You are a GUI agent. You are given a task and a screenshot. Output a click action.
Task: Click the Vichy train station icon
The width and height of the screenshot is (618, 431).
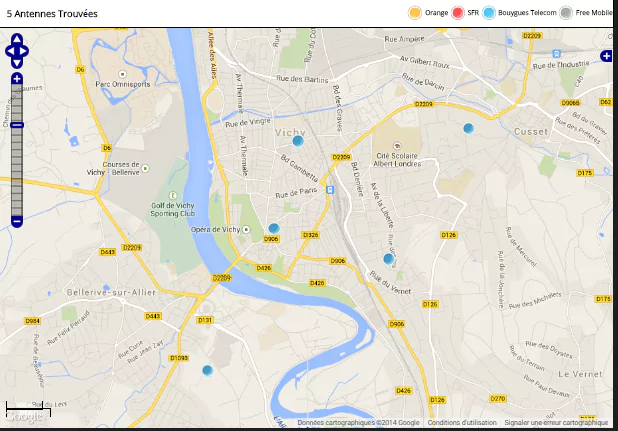[x=330, y=190]
